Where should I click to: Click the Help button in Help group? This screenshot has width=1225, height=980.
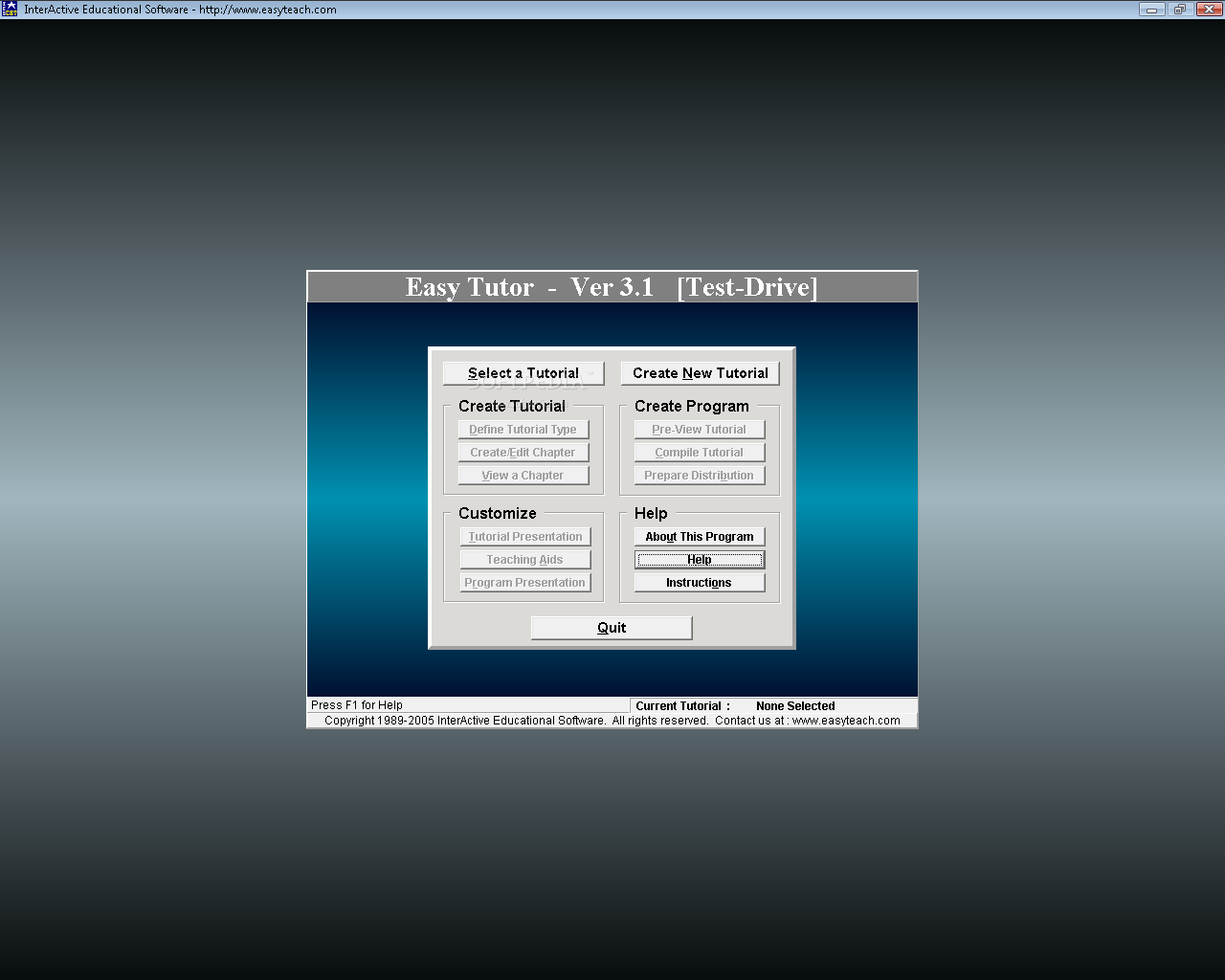pyautogui.click(x=700, y=560)
